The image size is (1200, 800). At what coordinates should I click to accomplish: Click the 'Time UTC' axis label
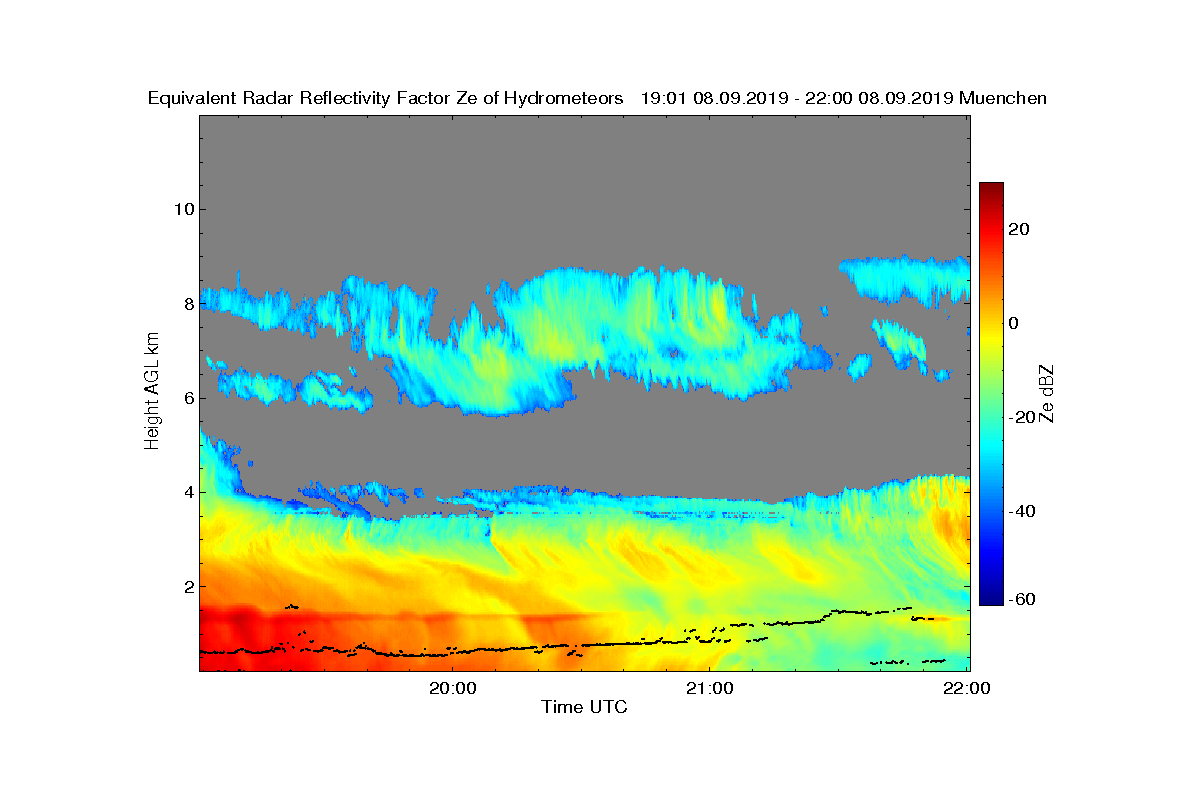(584, 707)
